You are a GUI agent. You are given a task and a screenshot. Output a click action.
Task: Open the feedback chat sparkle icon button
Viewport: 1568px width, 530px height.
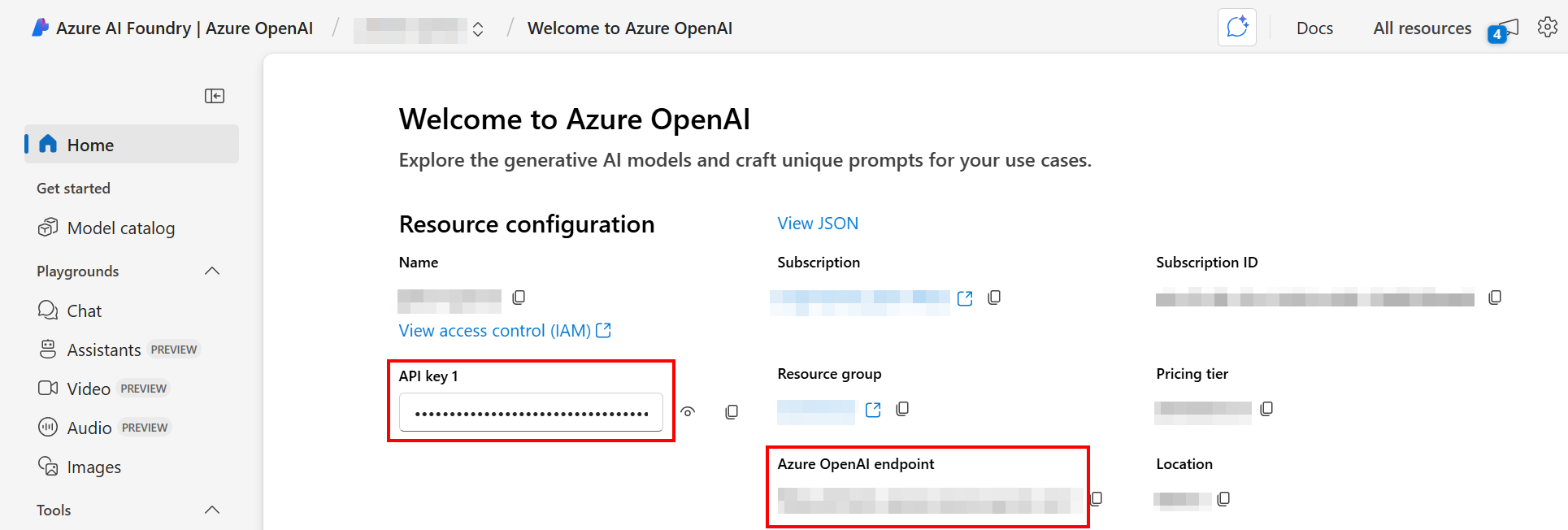point(1237,28)
